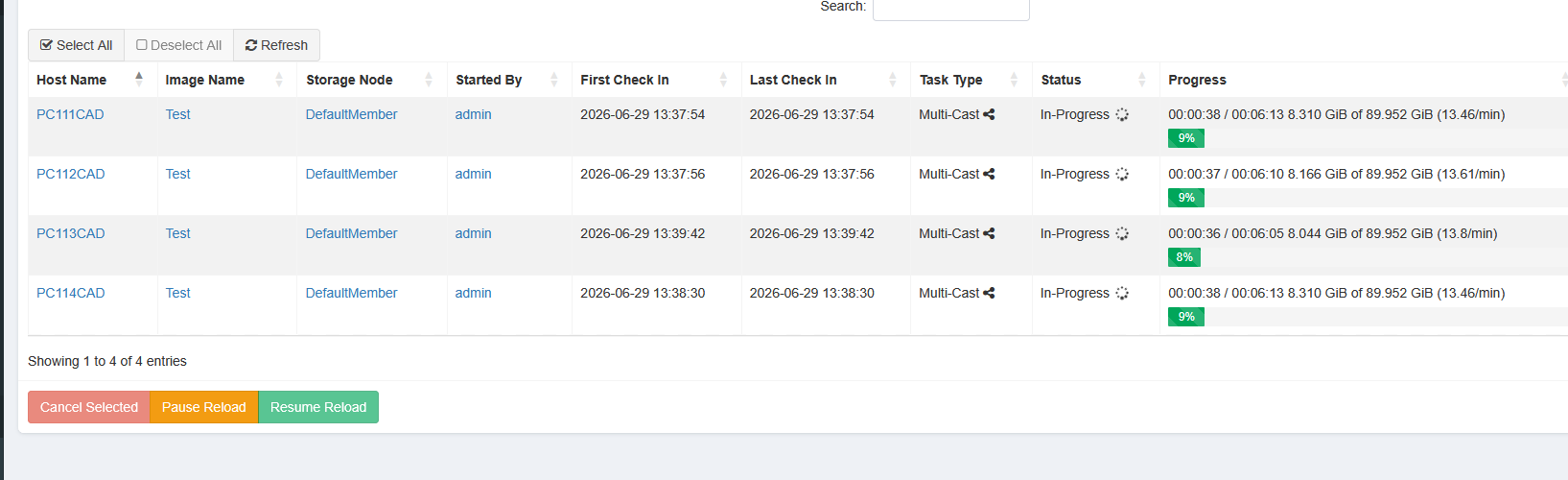Click In-Progress spinner icon for PC113CAD

click(1122, 233)
